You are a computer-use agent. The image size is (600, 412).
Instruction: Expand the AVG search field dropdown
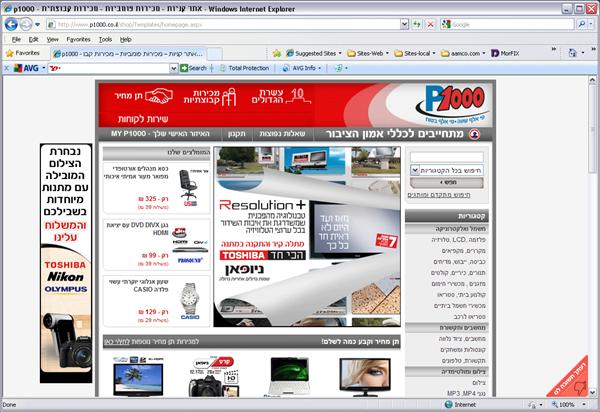(x=173, y=68)
